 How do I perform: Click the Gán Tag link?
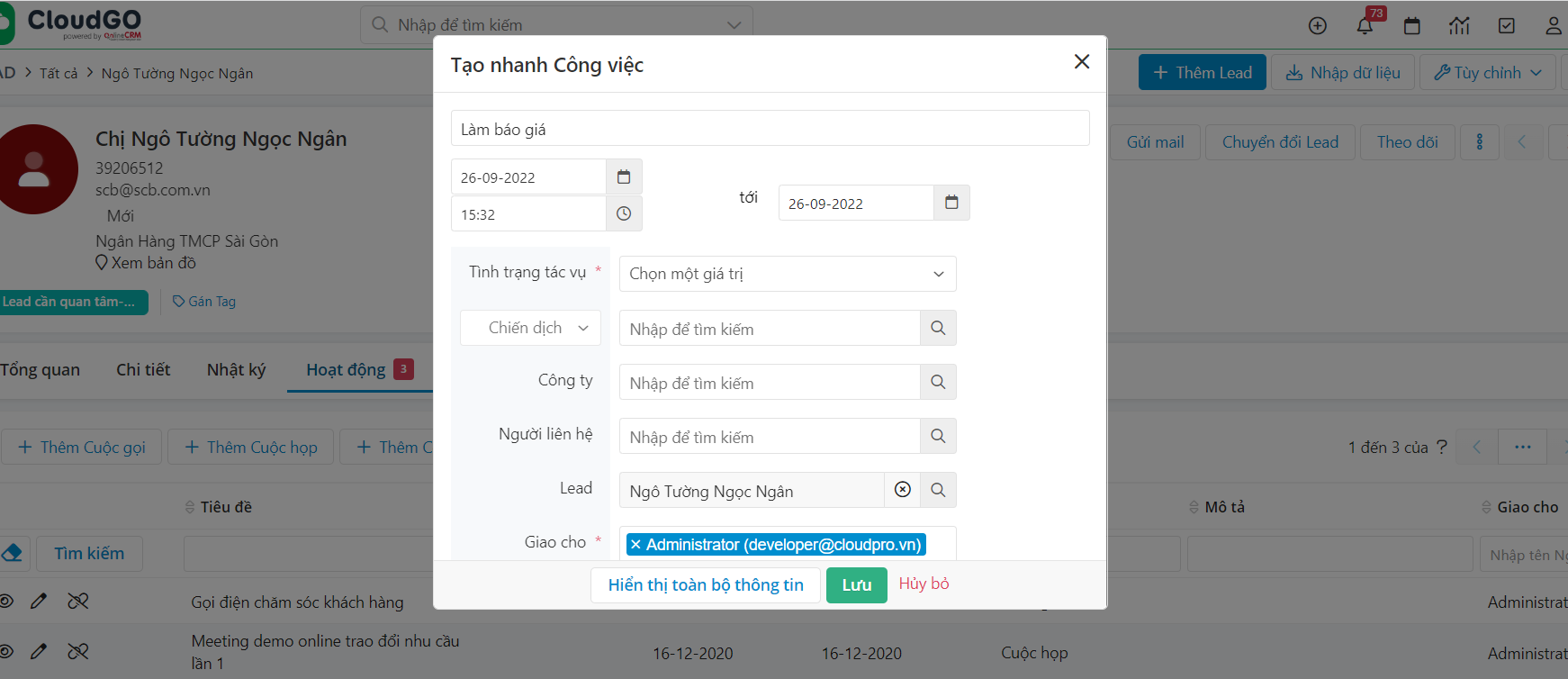[204, 302]
